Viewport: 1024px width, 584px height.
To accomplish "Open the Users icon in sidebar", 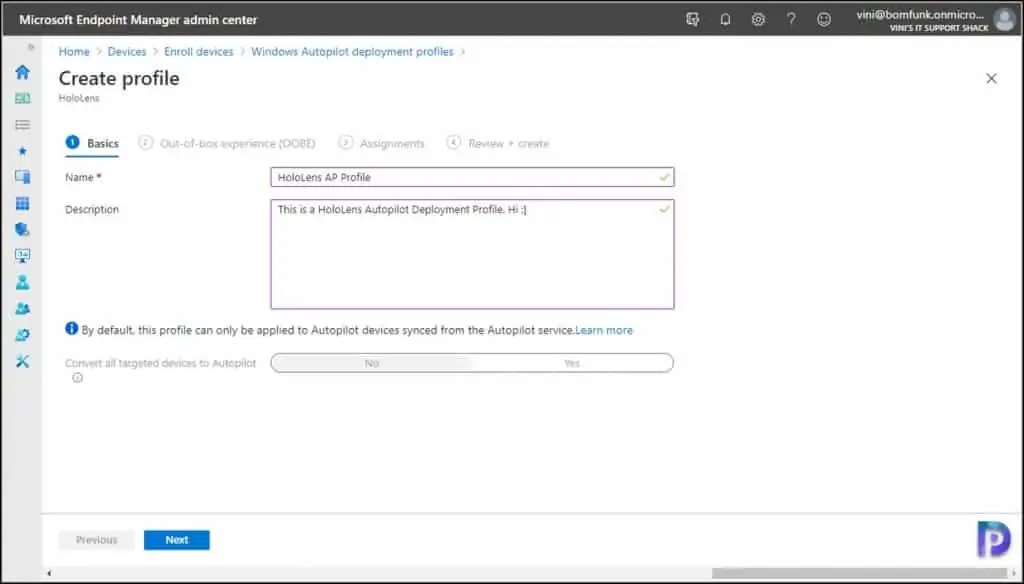I will (x=22, y=281).
